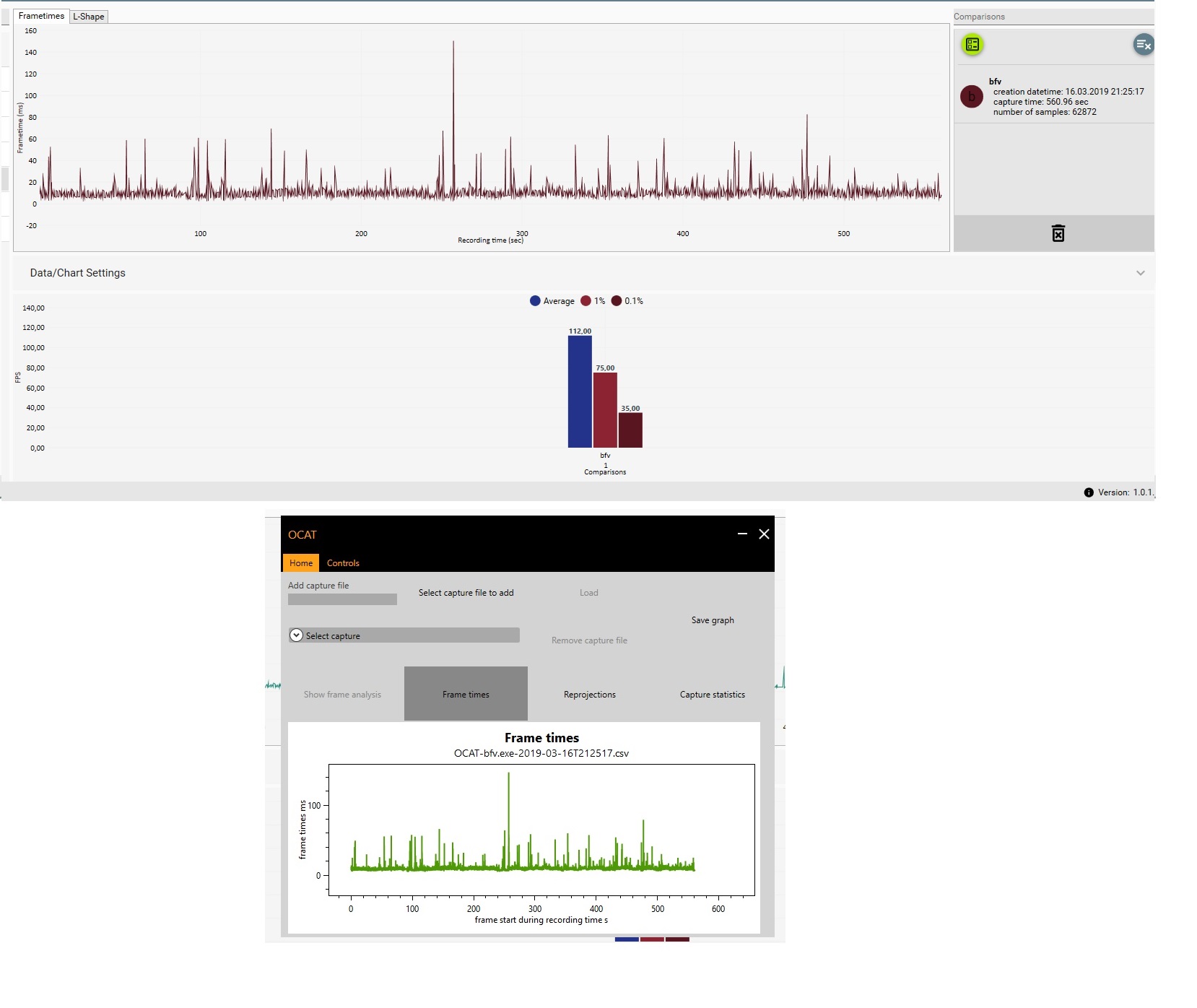Click the Show frame analysis button
This screenshot has width=1197, height=1008.
point(342,694)
